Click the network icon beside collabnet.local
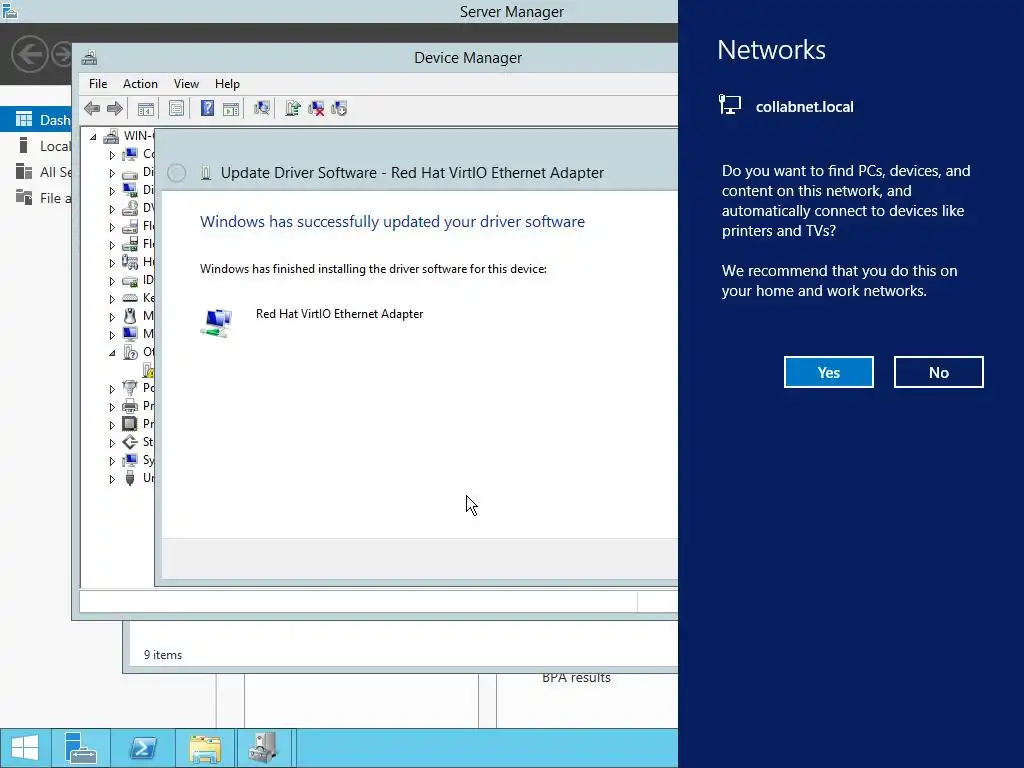 (729, 104)
